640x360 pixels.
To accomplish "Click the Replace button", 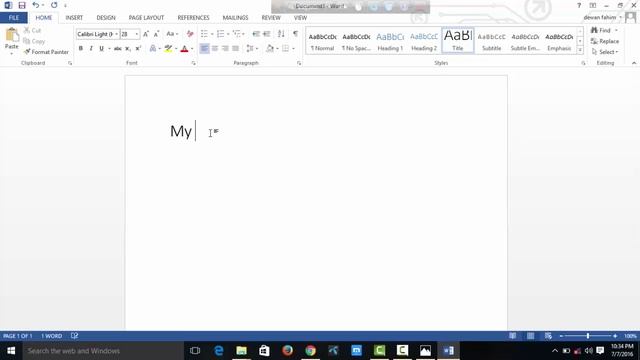I will pos(605,41).
